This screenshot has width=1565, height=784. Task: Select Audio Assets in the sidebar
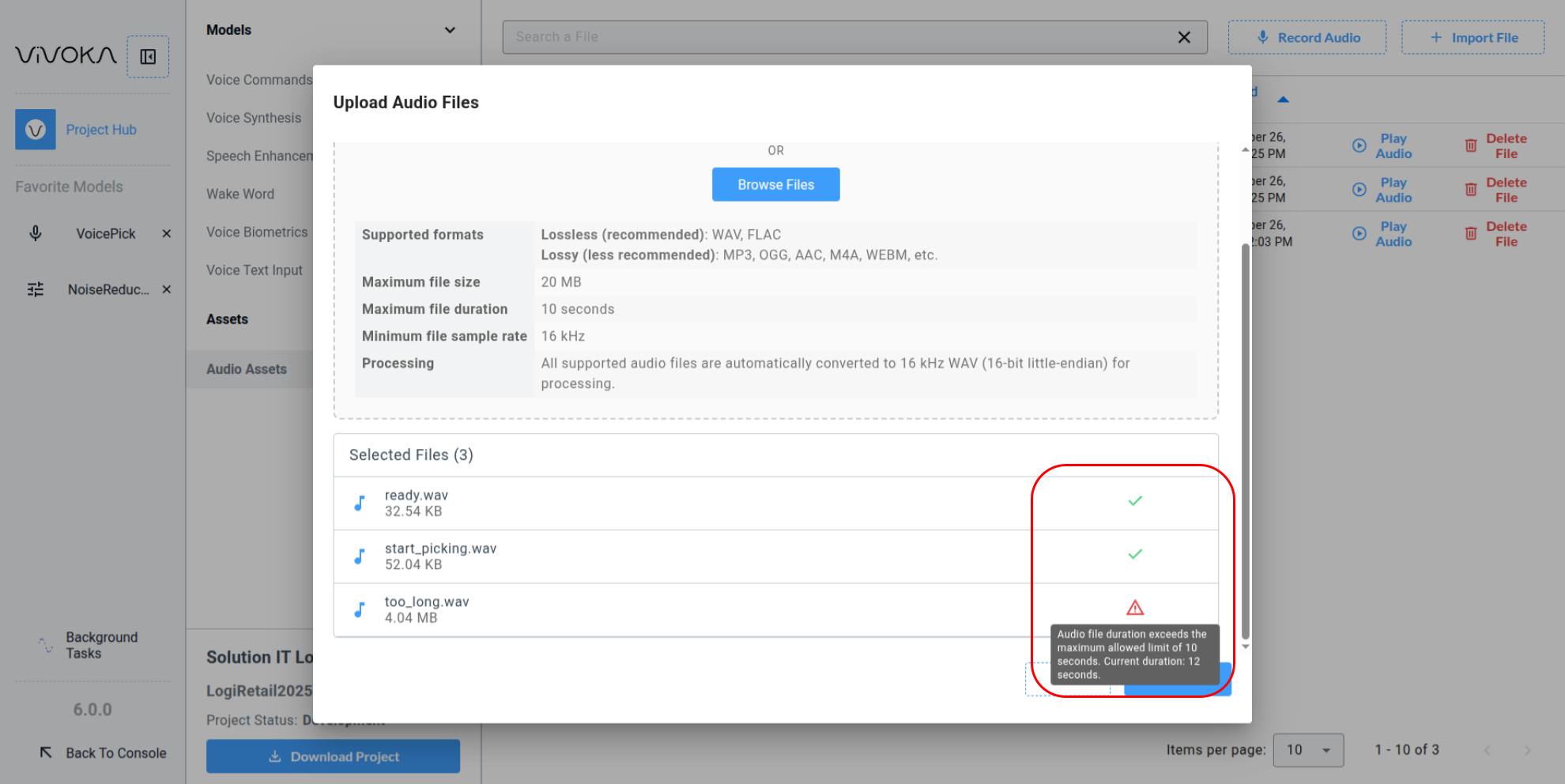point(247,369)
